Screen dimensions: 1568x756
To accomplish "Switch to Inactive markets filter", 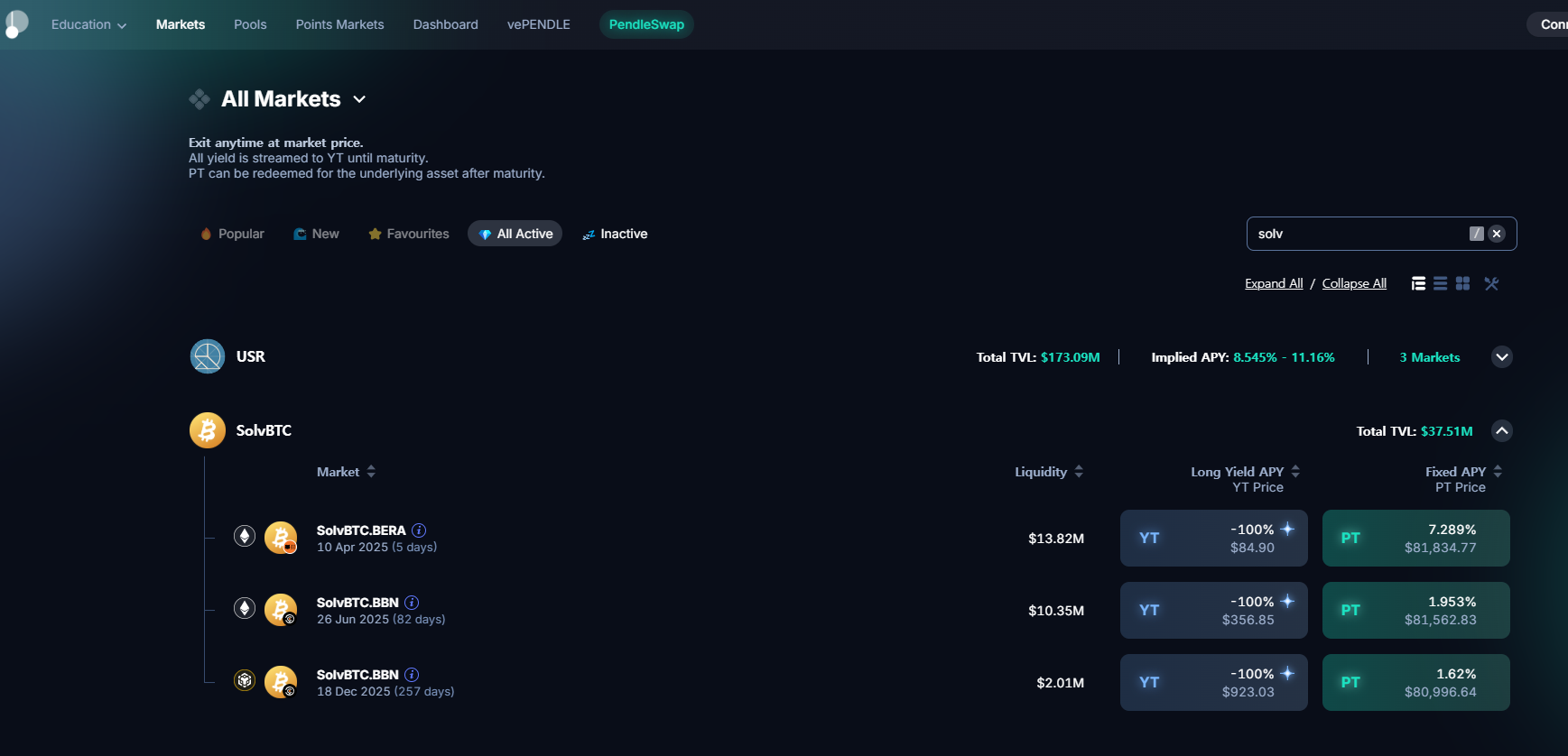I will pyautogui.click(x=615, y=234).
